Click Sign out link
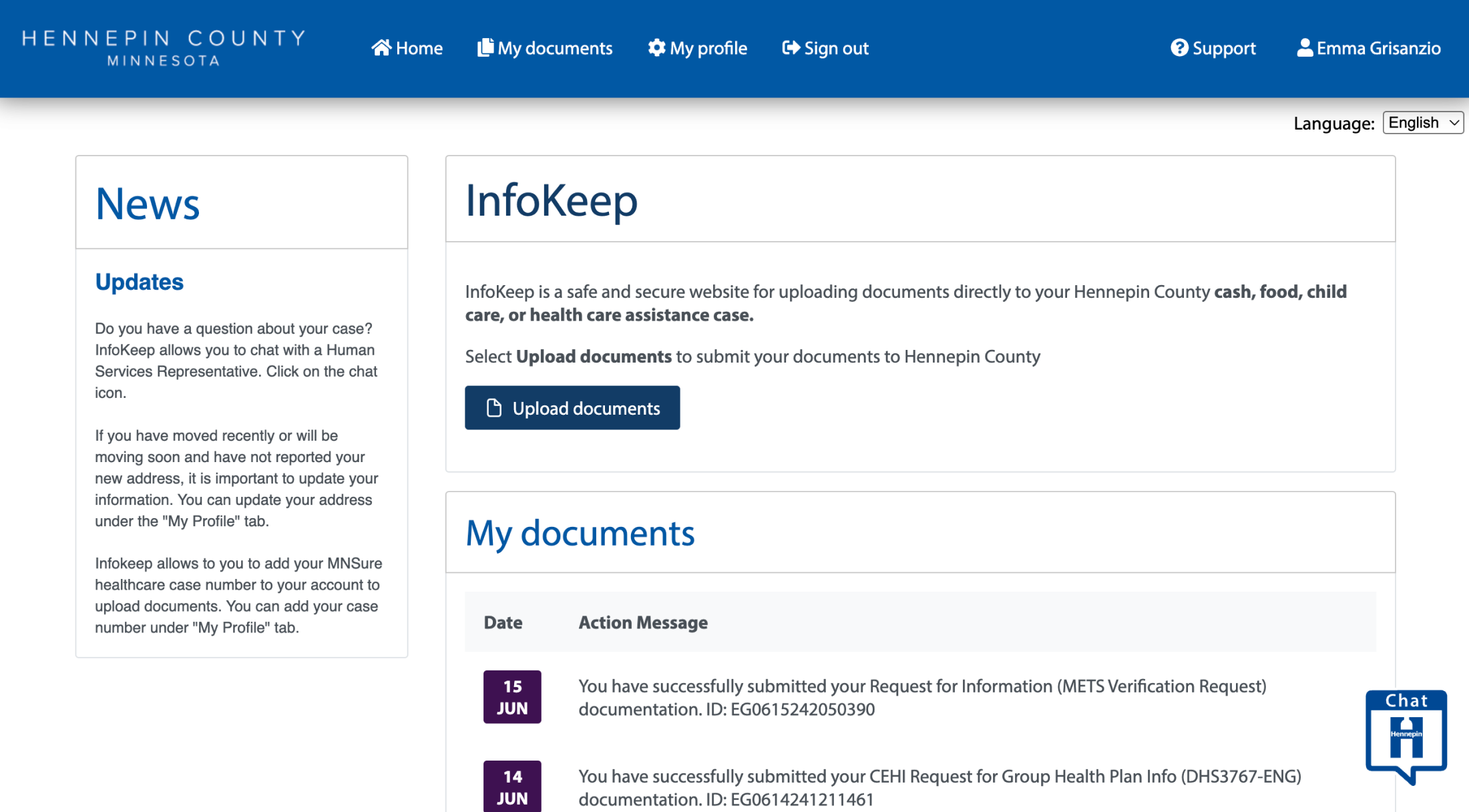Image resolution: width=1469 pixels, height=812 pixels. tap(836, 48)
